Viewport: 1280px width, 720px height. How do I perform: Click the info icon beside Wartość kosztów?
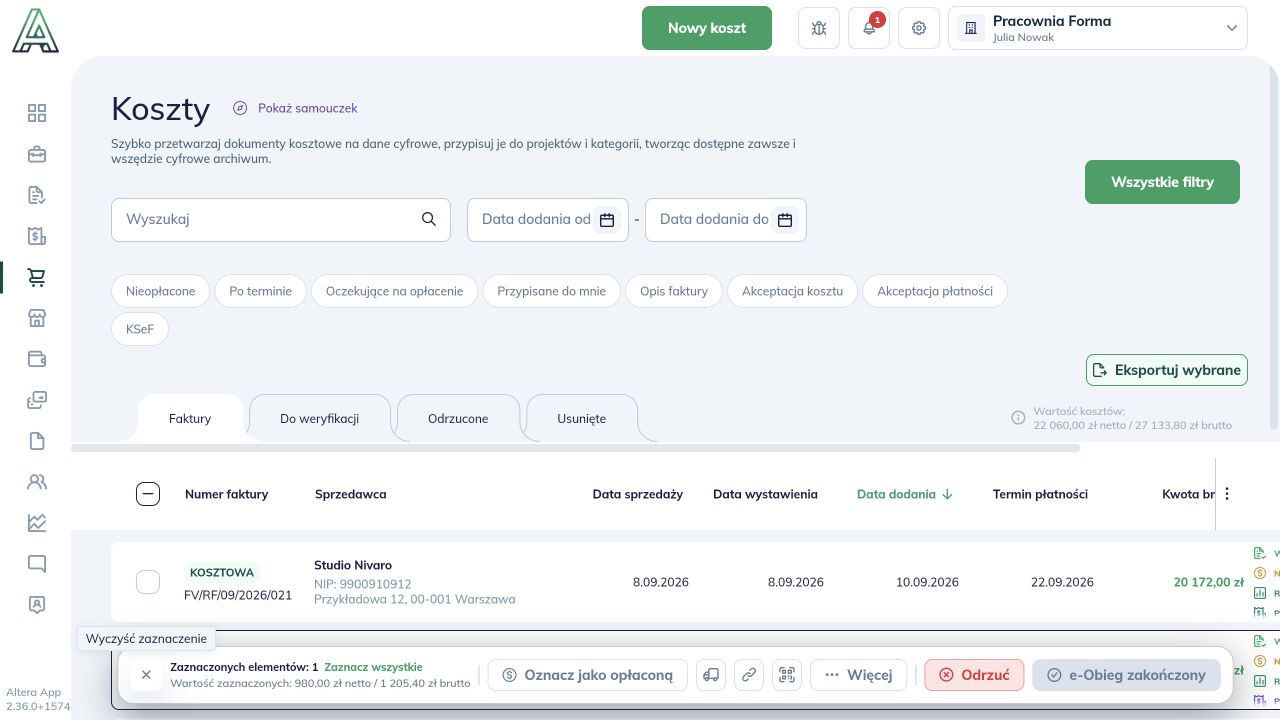(1018, 417)
